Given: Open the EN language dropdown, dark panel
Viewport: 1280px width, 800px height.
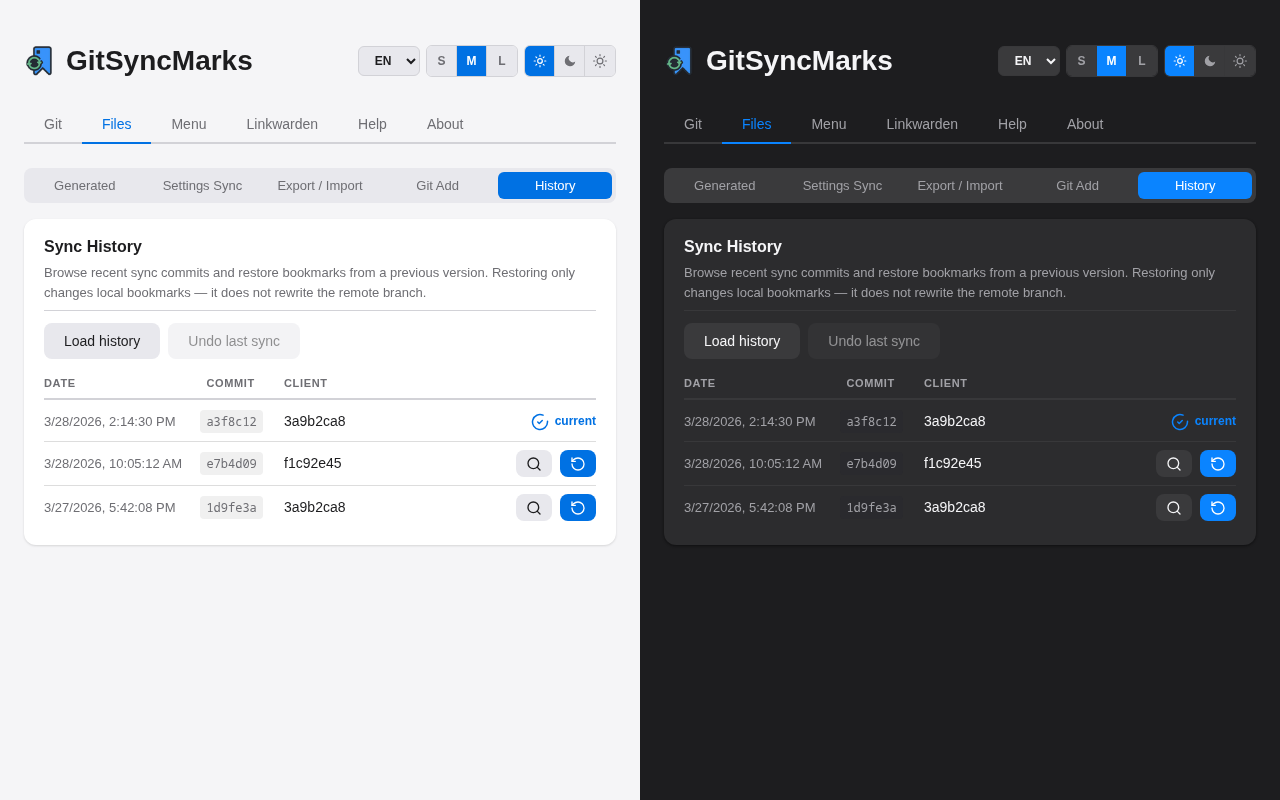Looking at the screenshot, I should tap(1029, 61).
